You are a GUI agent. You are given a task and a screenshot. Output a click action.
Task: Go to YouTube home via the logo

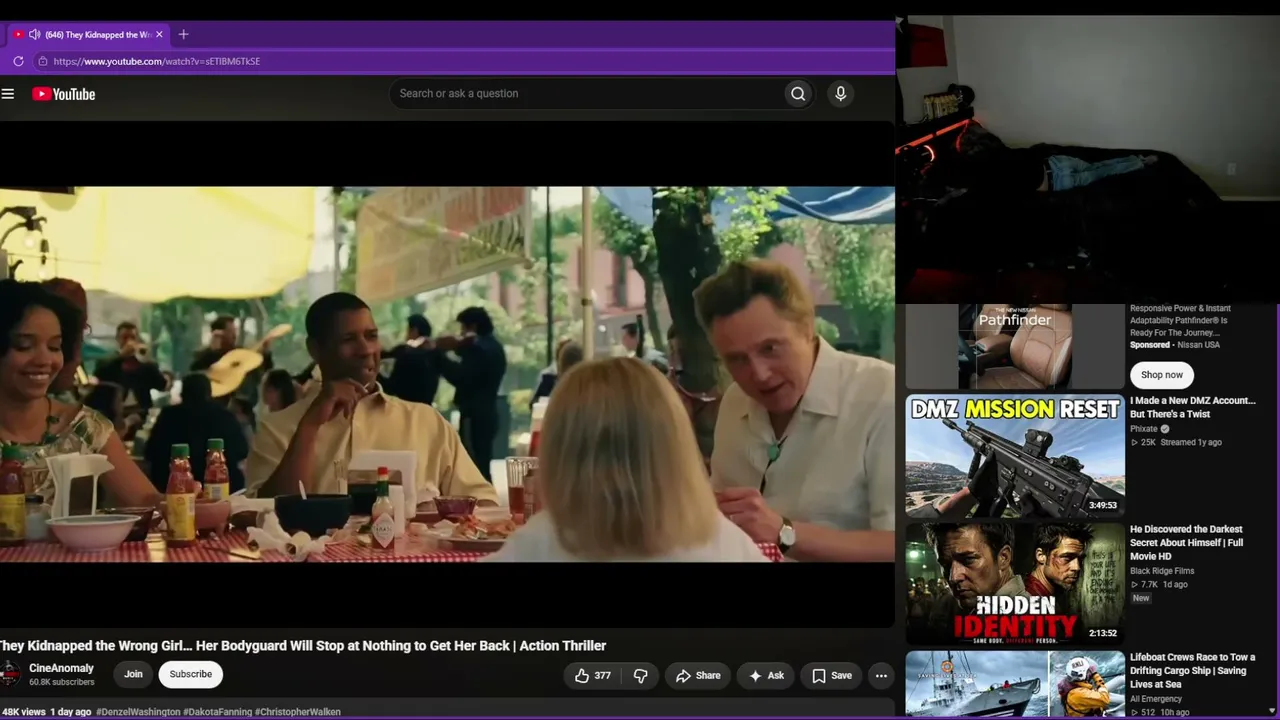click(63, 94)
